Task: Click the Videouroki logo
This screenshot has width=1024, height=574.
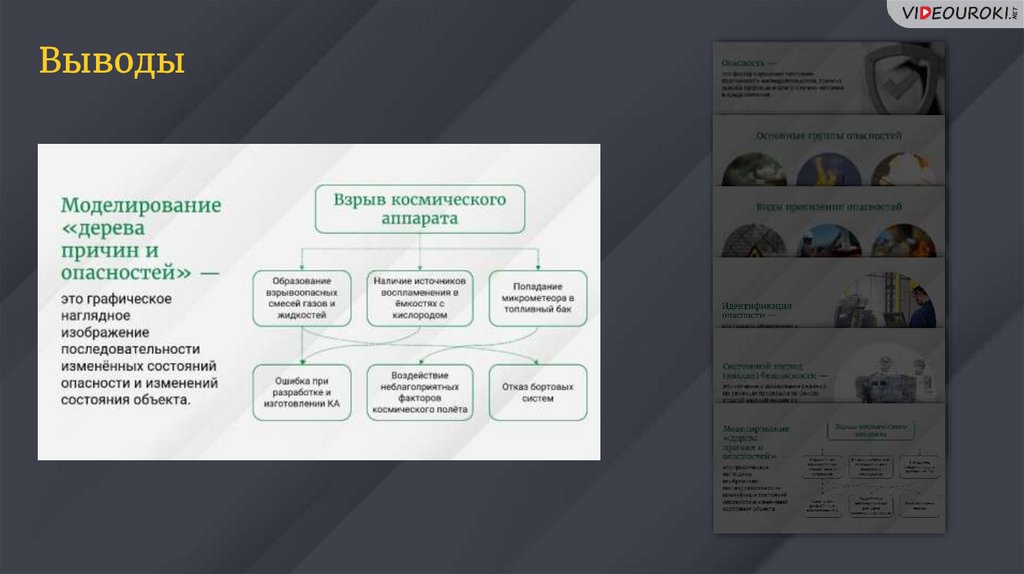Action: [x=957, y=13]
